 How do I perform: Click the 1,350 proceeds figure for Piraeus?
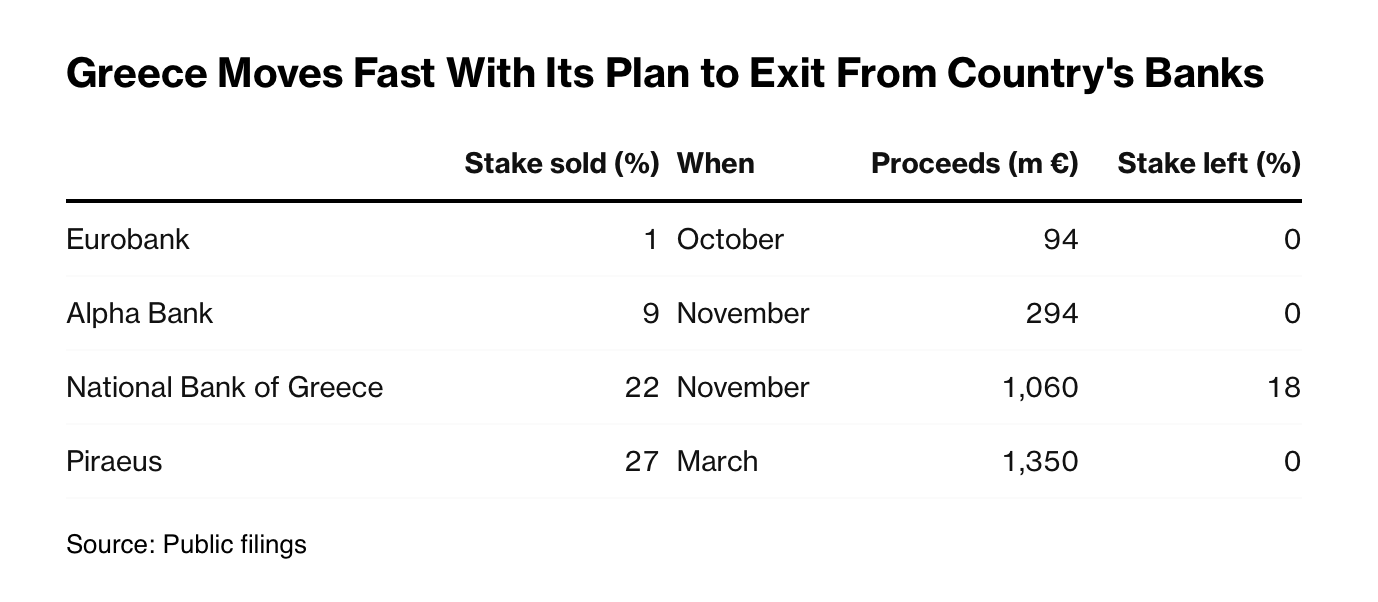[x=1040, y=462]
